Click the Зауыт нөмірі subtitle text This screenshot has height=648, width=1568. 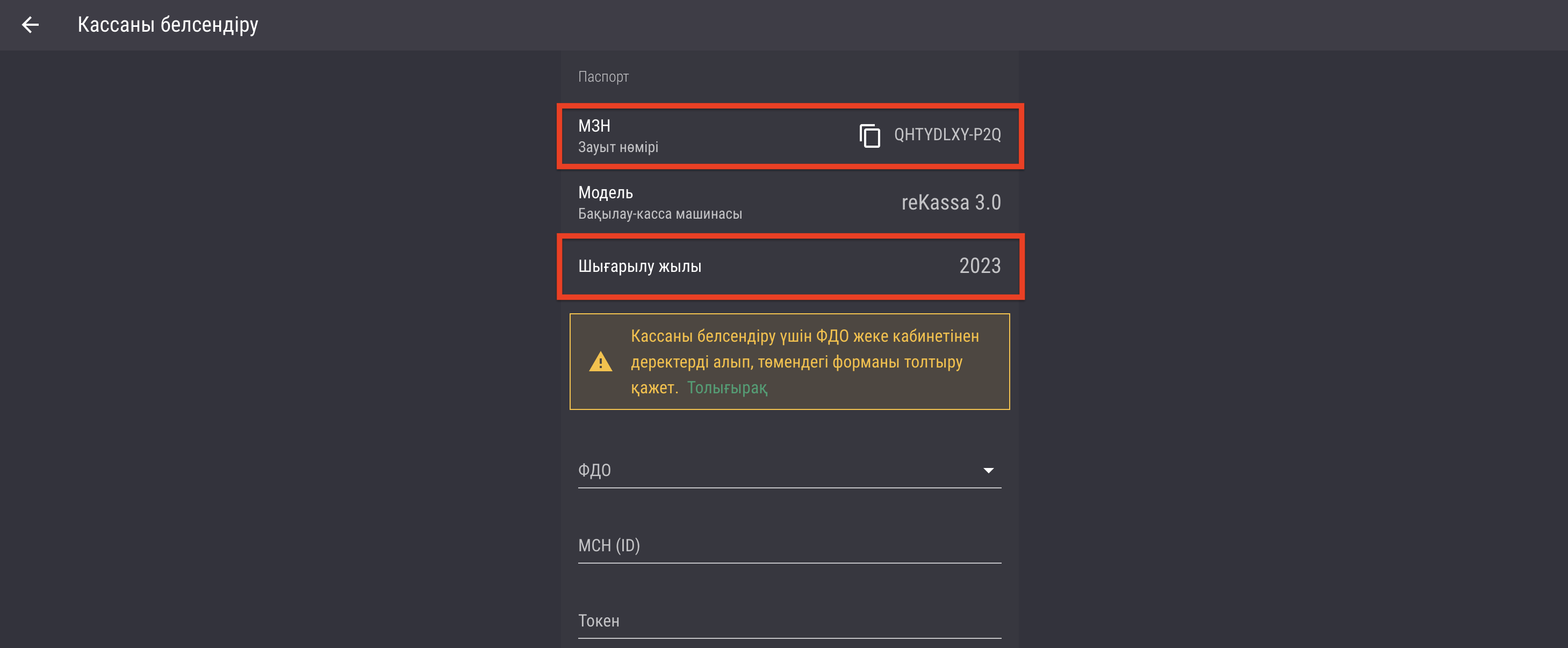[618, 147]
